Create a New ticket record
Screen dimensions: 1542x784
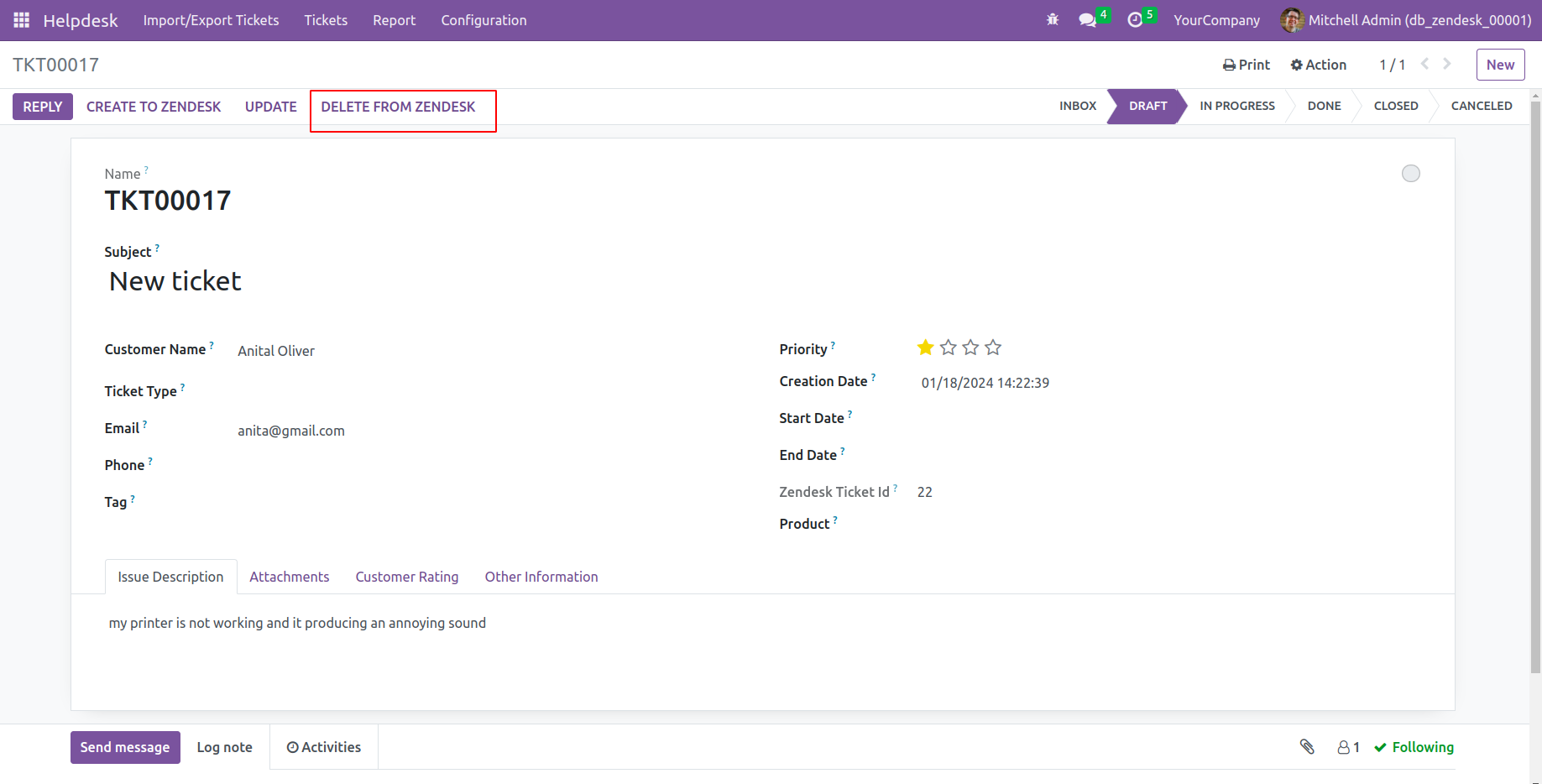[x=1500, y=65]
